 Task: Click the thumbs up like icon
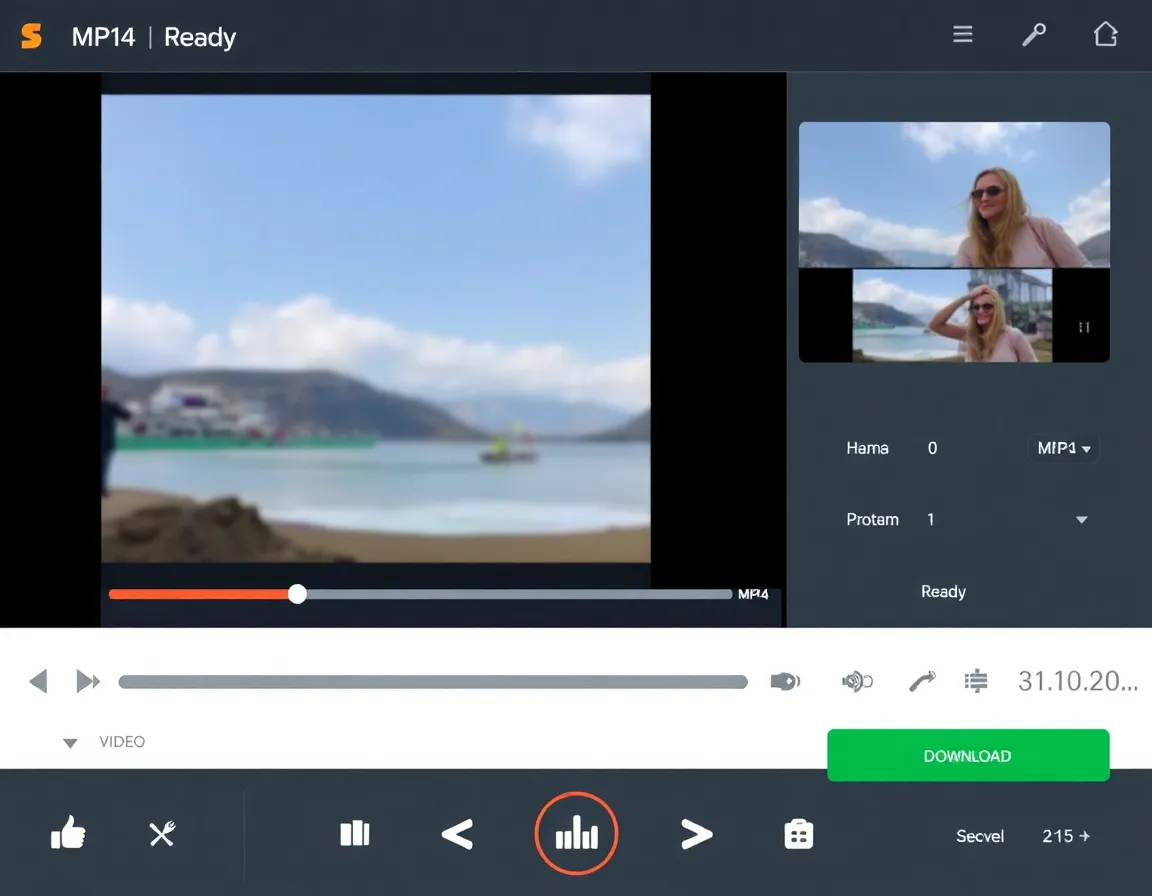68,833
